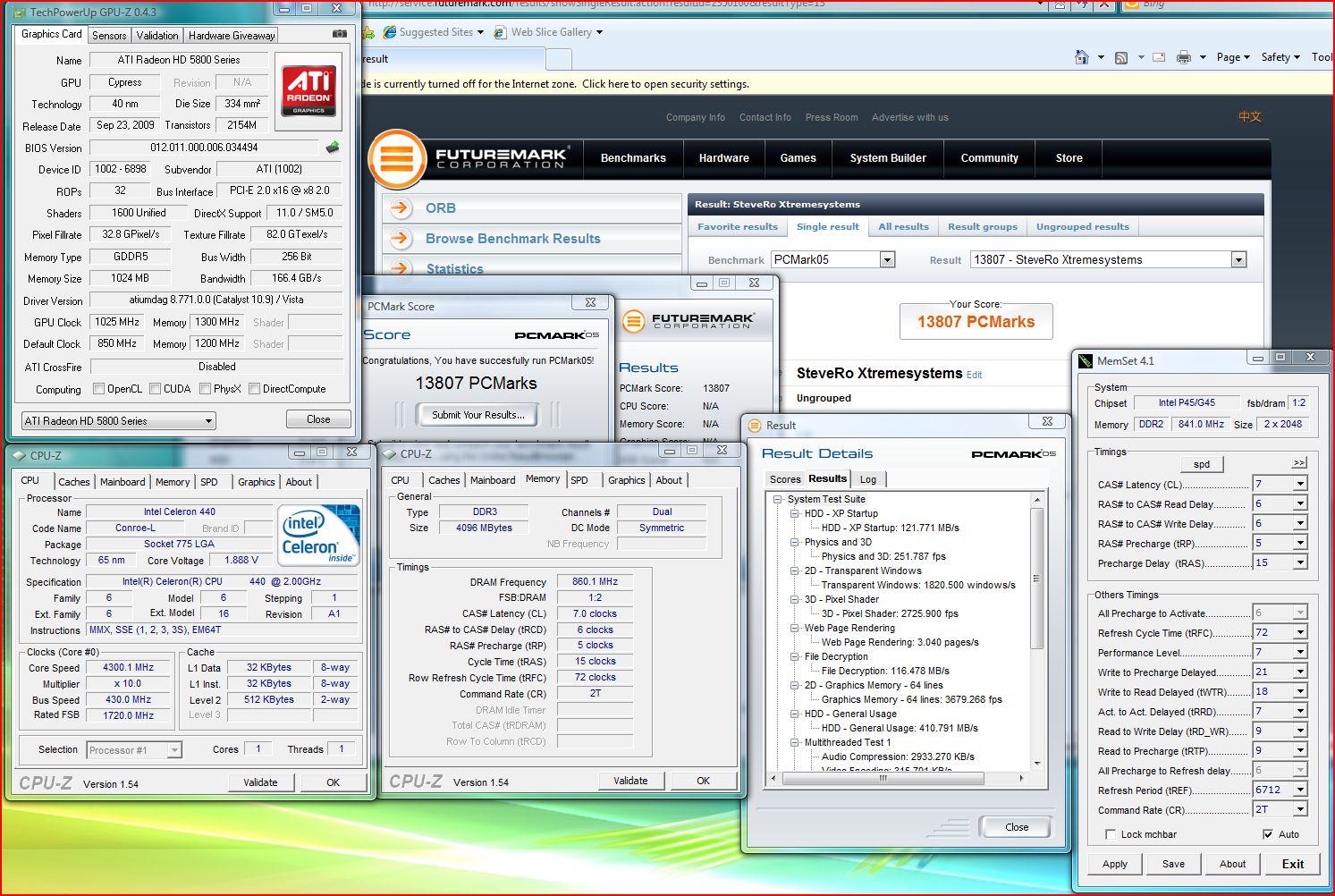Screen dimensions: 1335x896
Task: Toggle the OpenCL checkbox in GPU-Z
Action: [99, 389]
